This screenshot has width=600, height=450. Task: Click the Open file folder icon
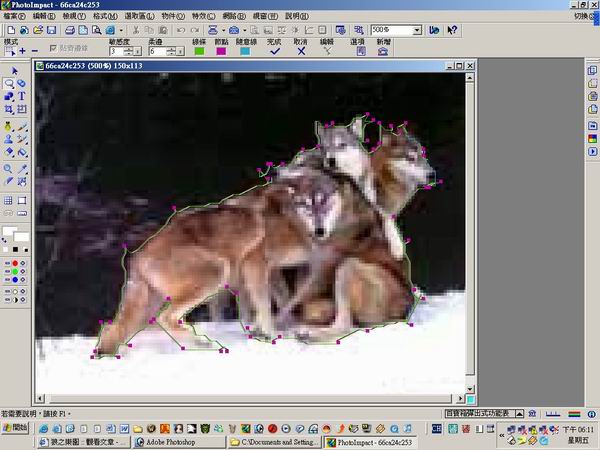38,30
